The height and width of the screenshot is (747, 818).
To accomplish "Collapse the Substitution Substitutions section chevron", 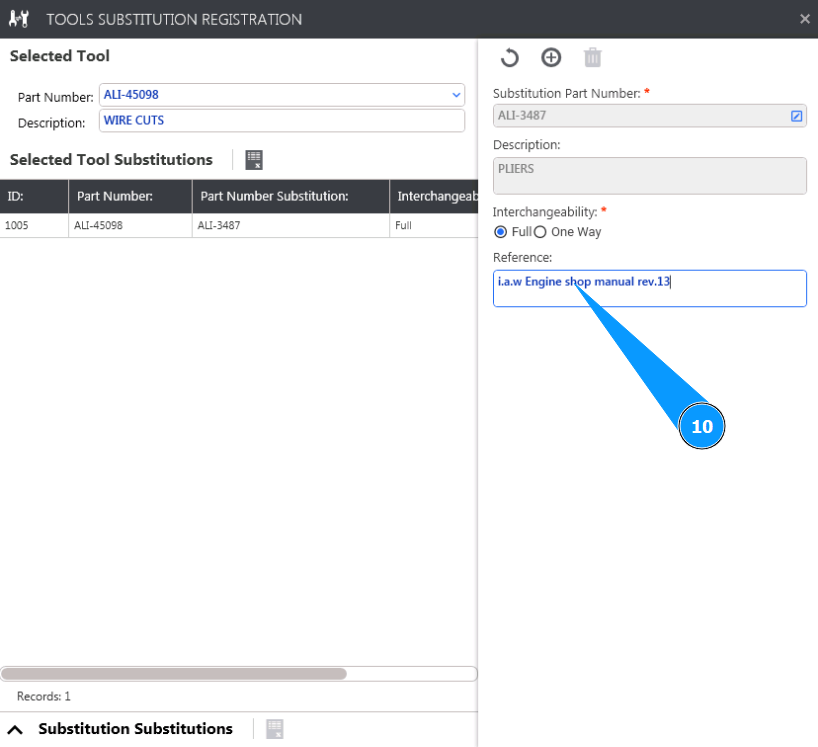I will tap(15, 729).
